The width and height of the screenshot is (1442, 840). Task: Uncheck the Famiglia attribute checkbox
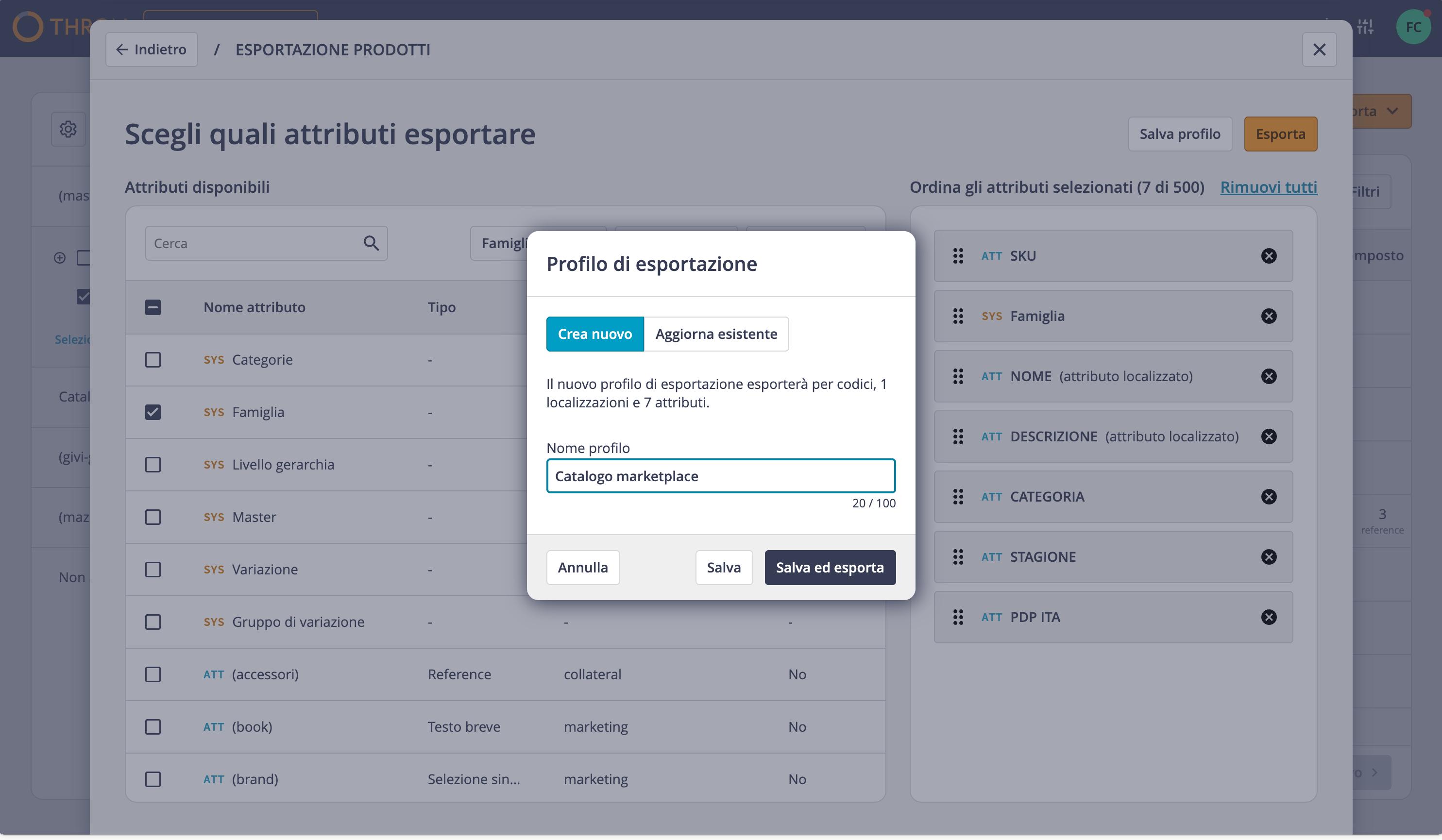click(153, 412)
